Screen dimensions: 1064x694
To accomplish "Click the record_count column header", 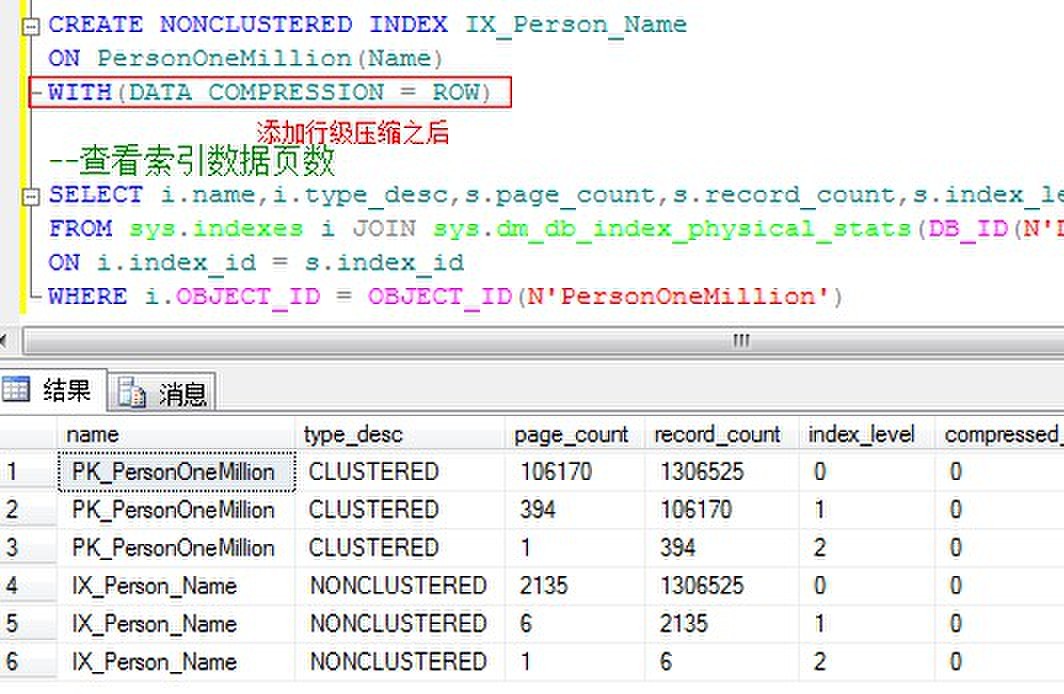I will click(721, 434).
